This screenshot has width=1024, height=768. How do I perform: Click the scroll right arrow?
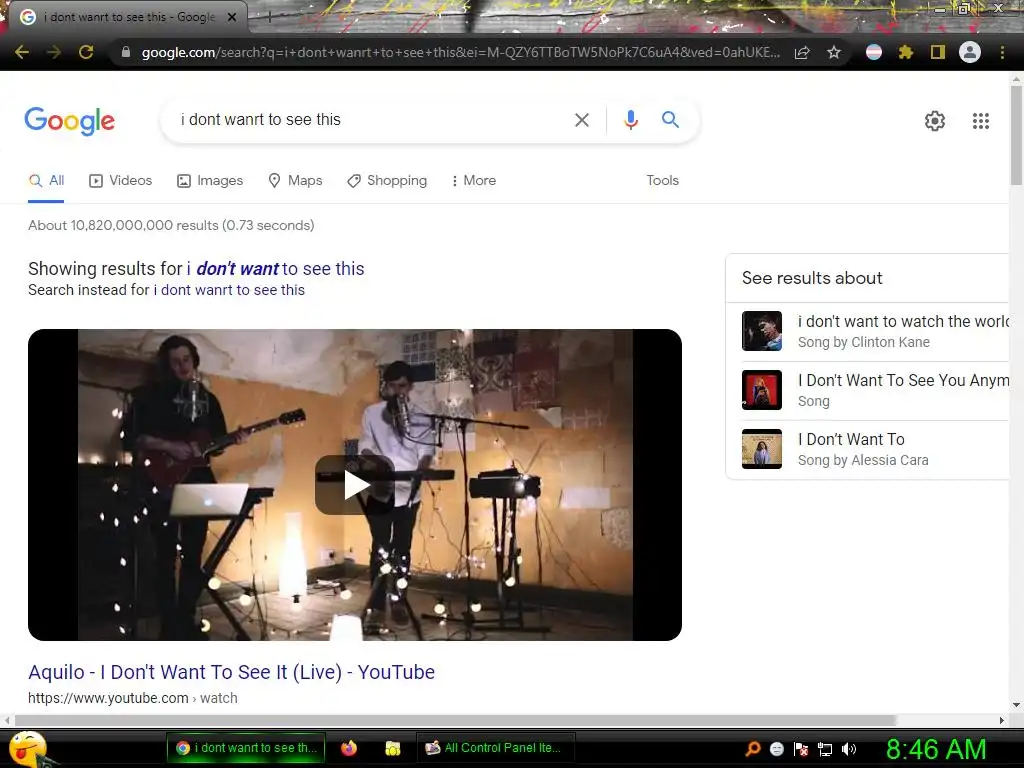pyautogui.click(x=1002, y=720)
